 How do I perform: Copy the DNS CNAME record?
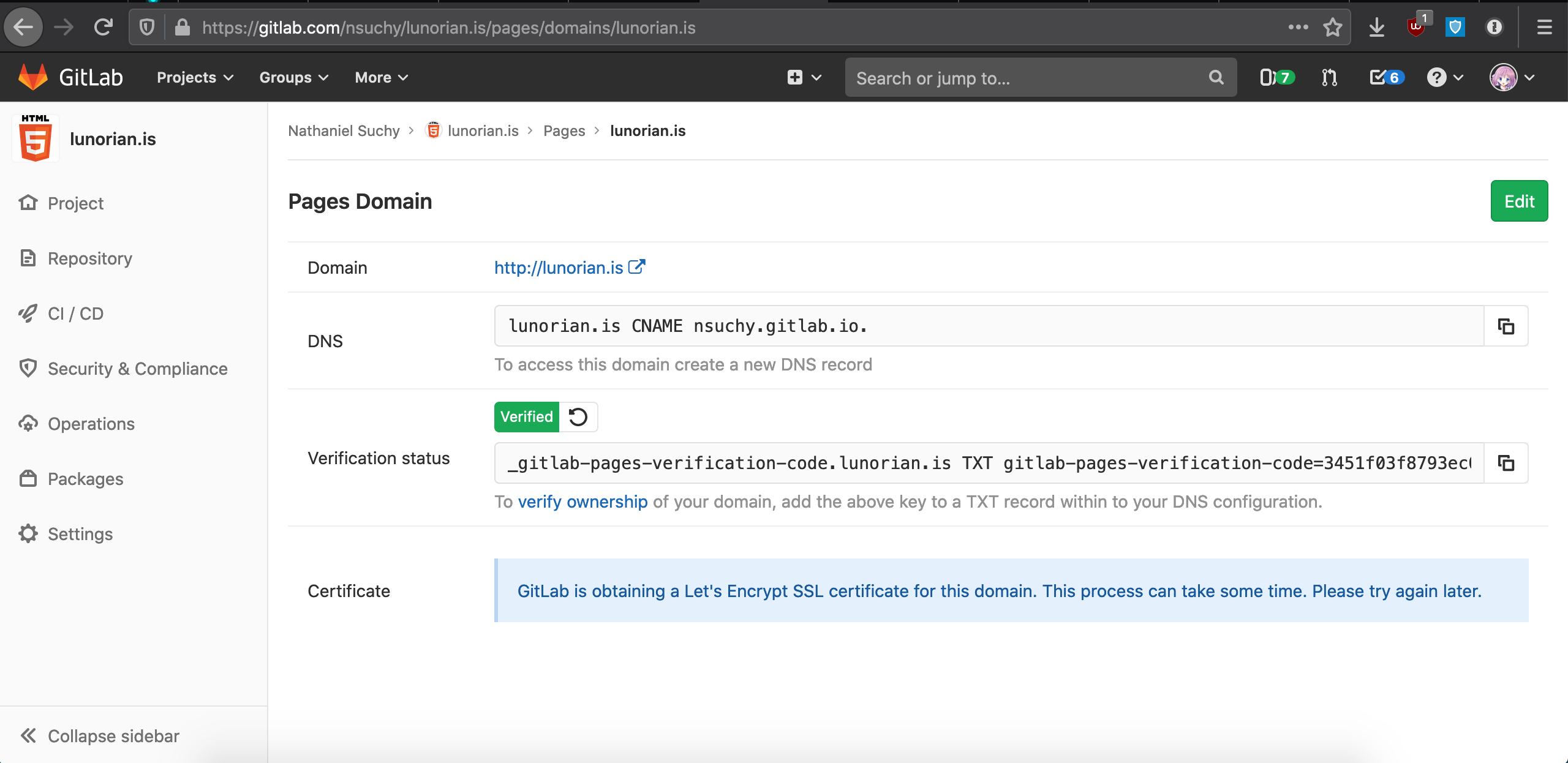coord(1506,326)
